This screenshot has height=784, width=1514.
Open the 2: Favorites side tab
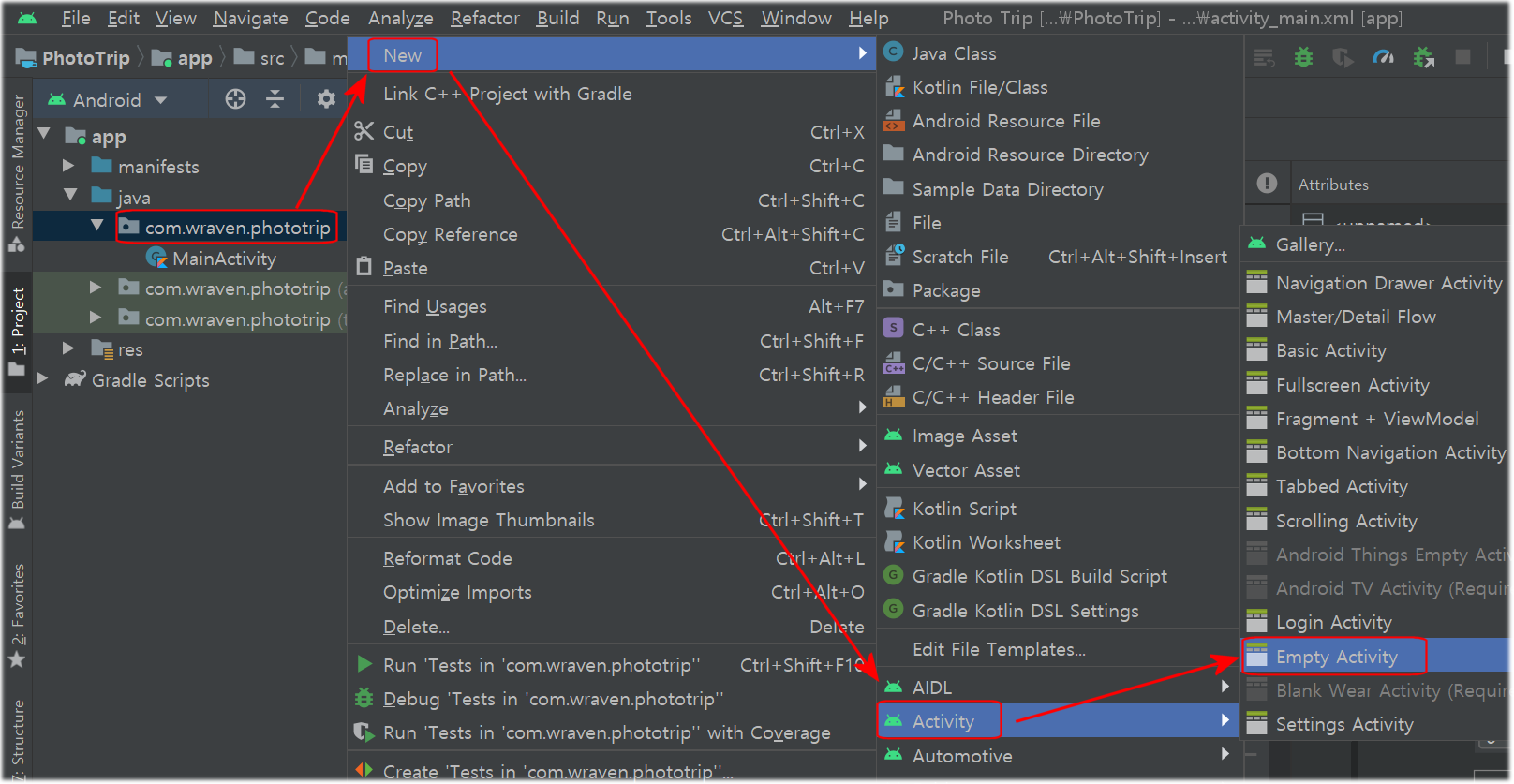click(18, 615)
